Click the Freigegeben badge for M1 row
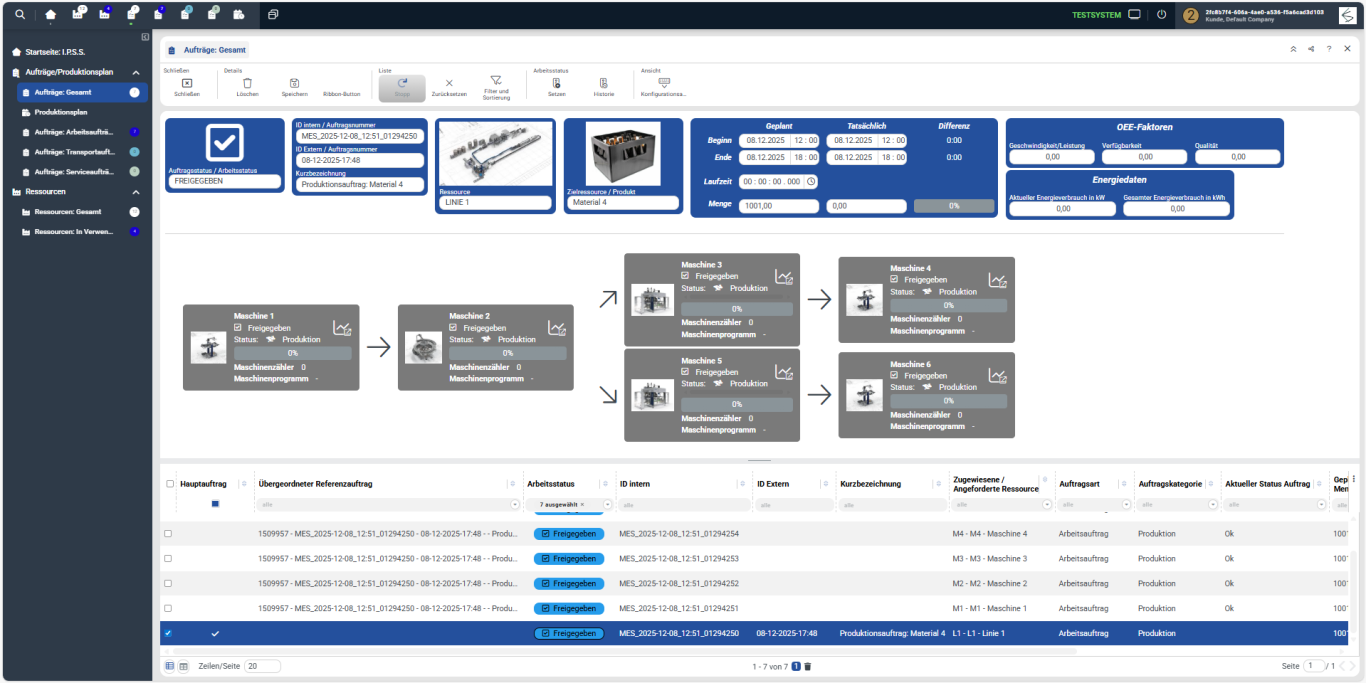The width and height of the screenshot is (1366, 683). click(x=569, y=608)
